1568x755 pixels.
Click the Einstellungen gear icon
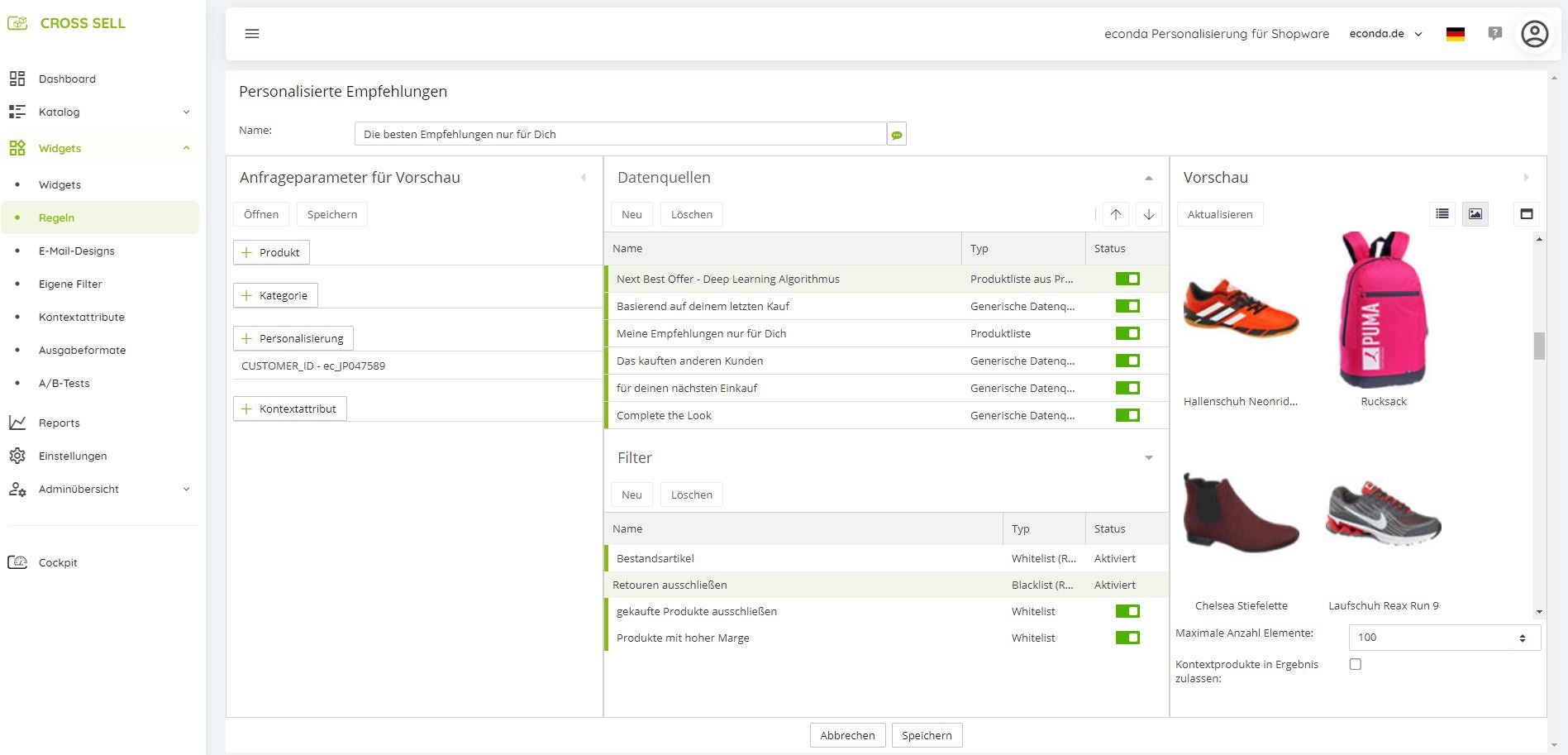coord(17,456)
